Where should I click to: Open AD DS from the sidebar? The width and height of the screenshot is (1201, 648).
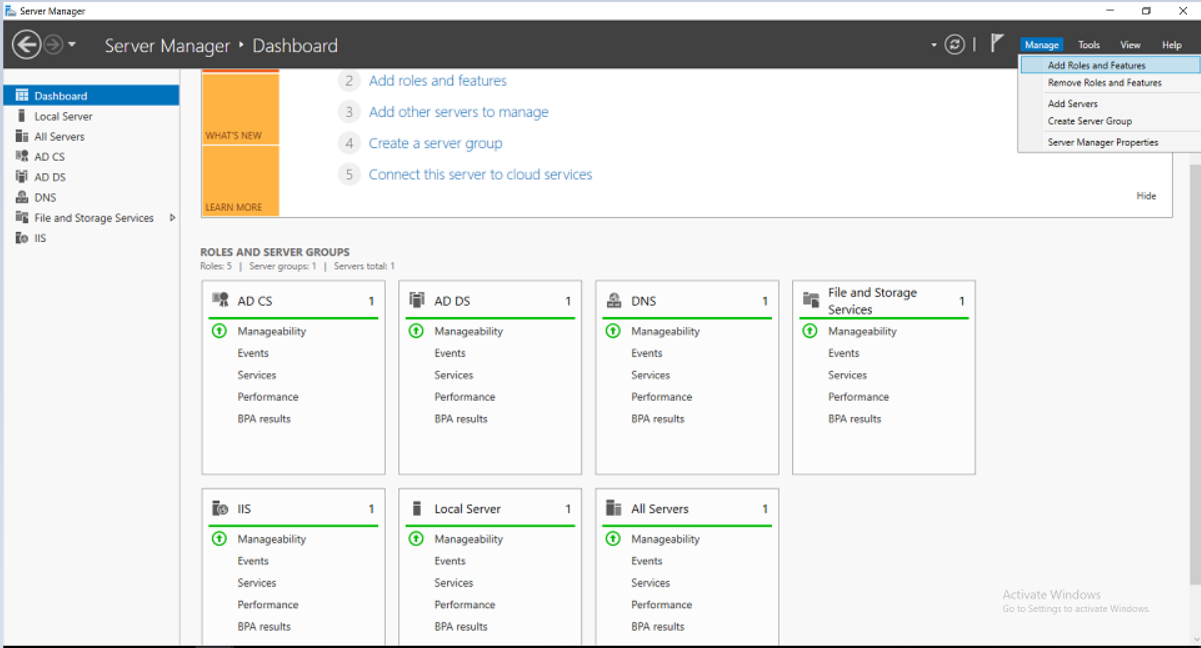[x=91, y=177]
